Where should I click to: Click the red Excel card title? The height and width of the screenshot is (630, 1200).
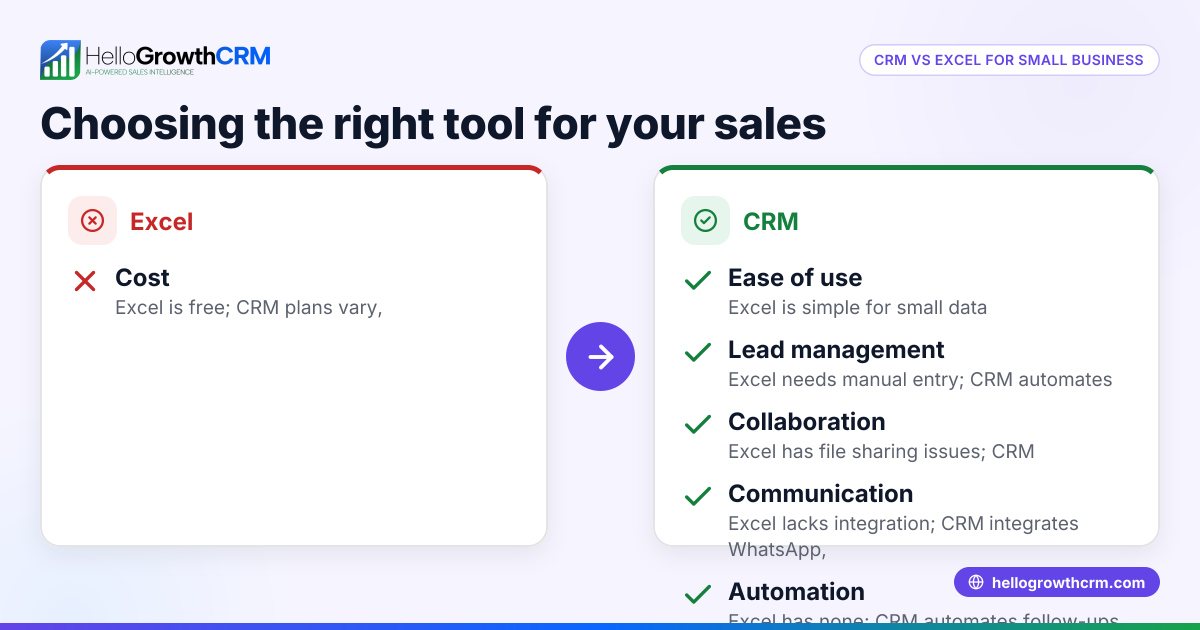162,221
